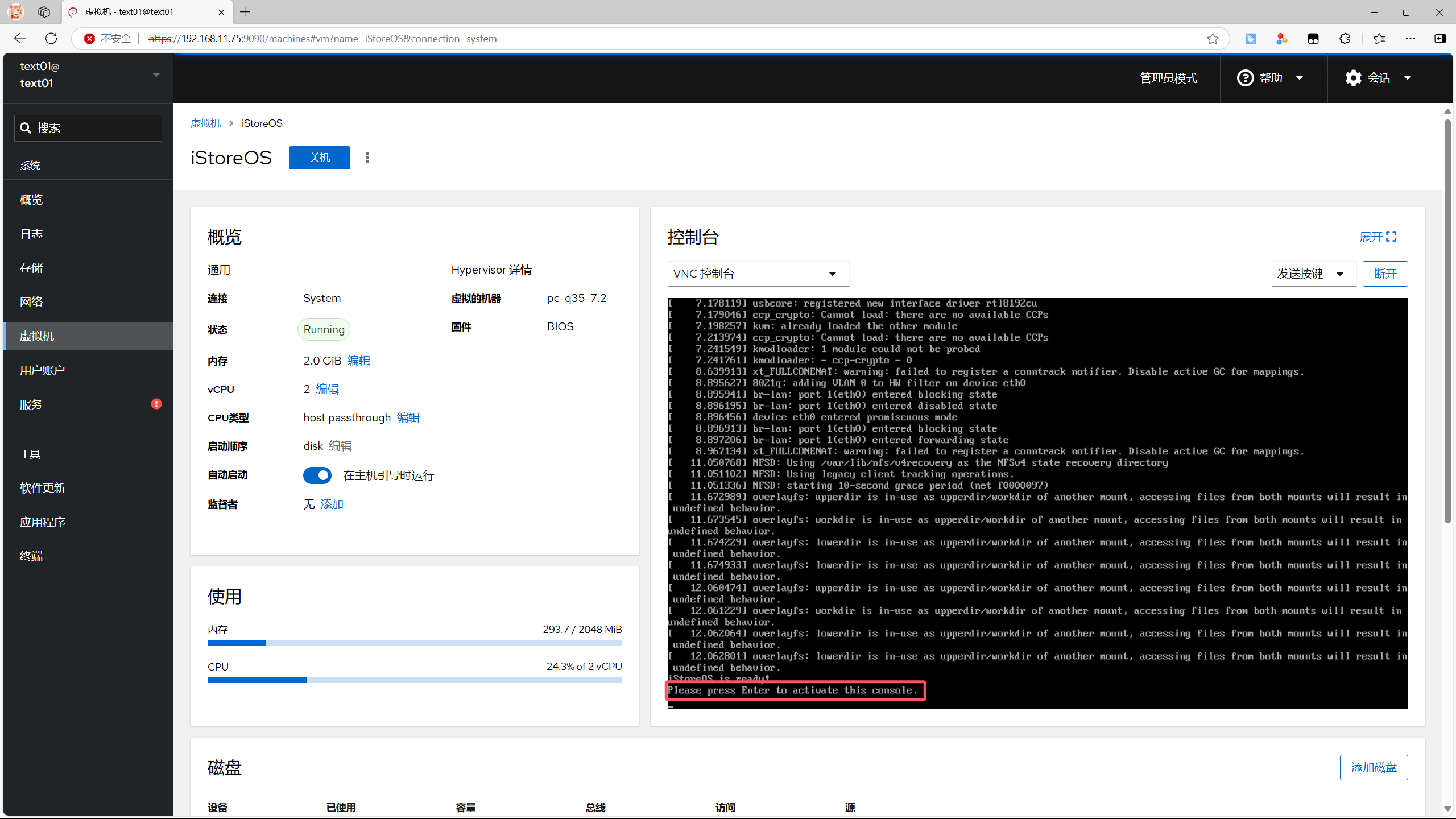The width and height of the screenshot is (1456, 819).
Task: Click the 会话 gear icon
Action: [x=1354, y=78]
